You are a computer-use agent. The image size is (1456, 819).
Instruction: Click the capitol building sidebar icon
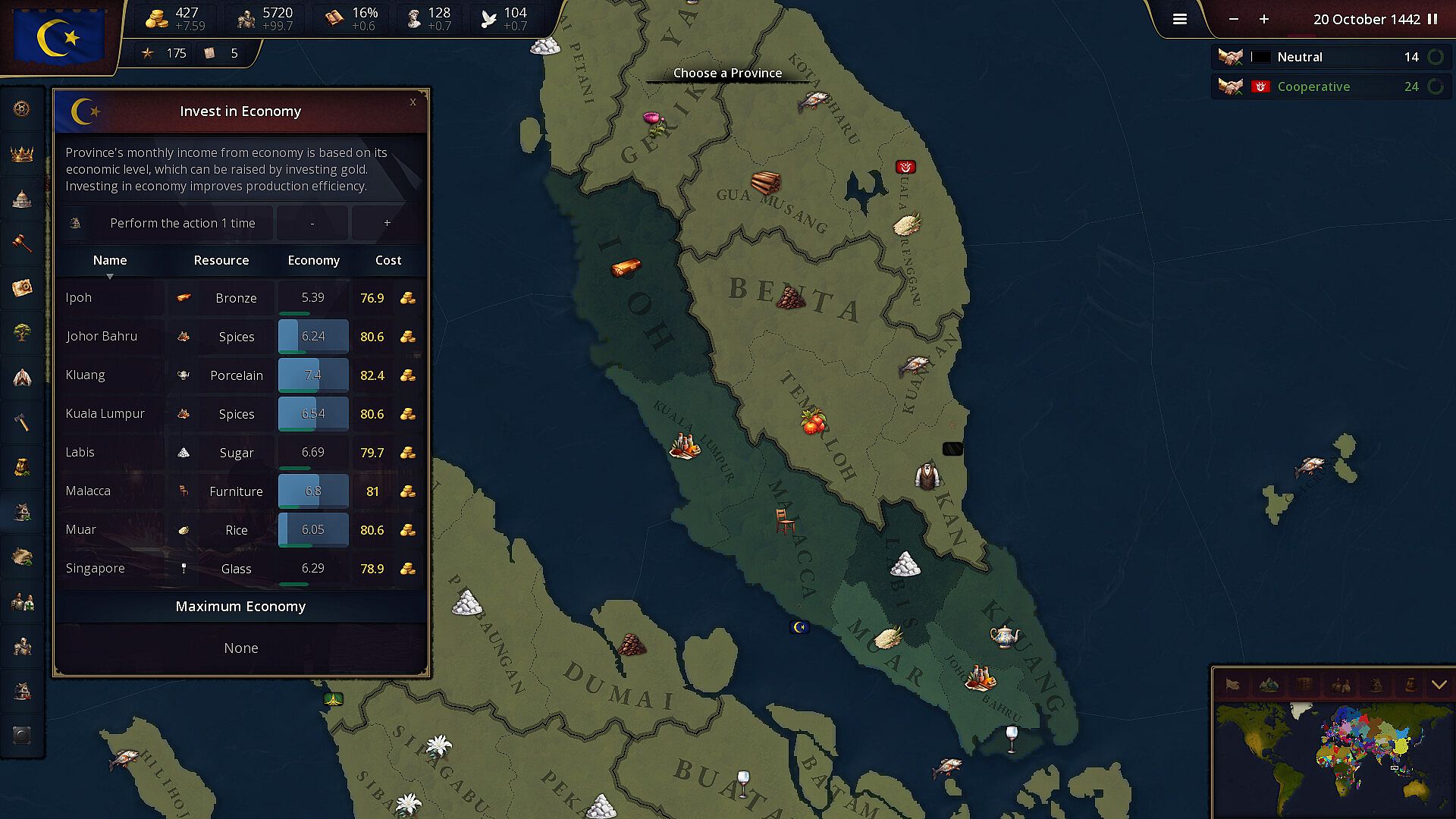click(x=22, y=199)
